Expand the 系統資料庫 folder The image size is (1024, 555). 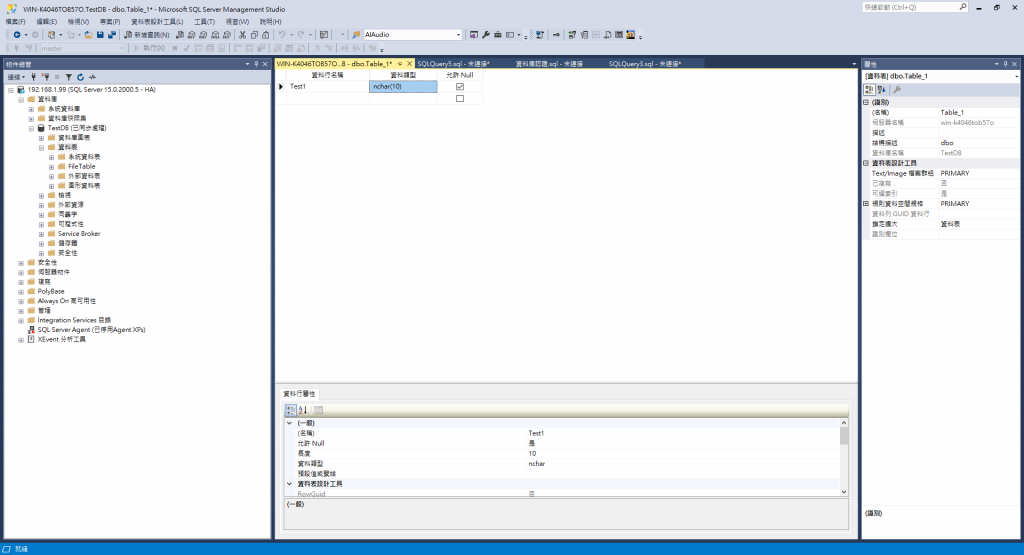click(x=31, y=109)
